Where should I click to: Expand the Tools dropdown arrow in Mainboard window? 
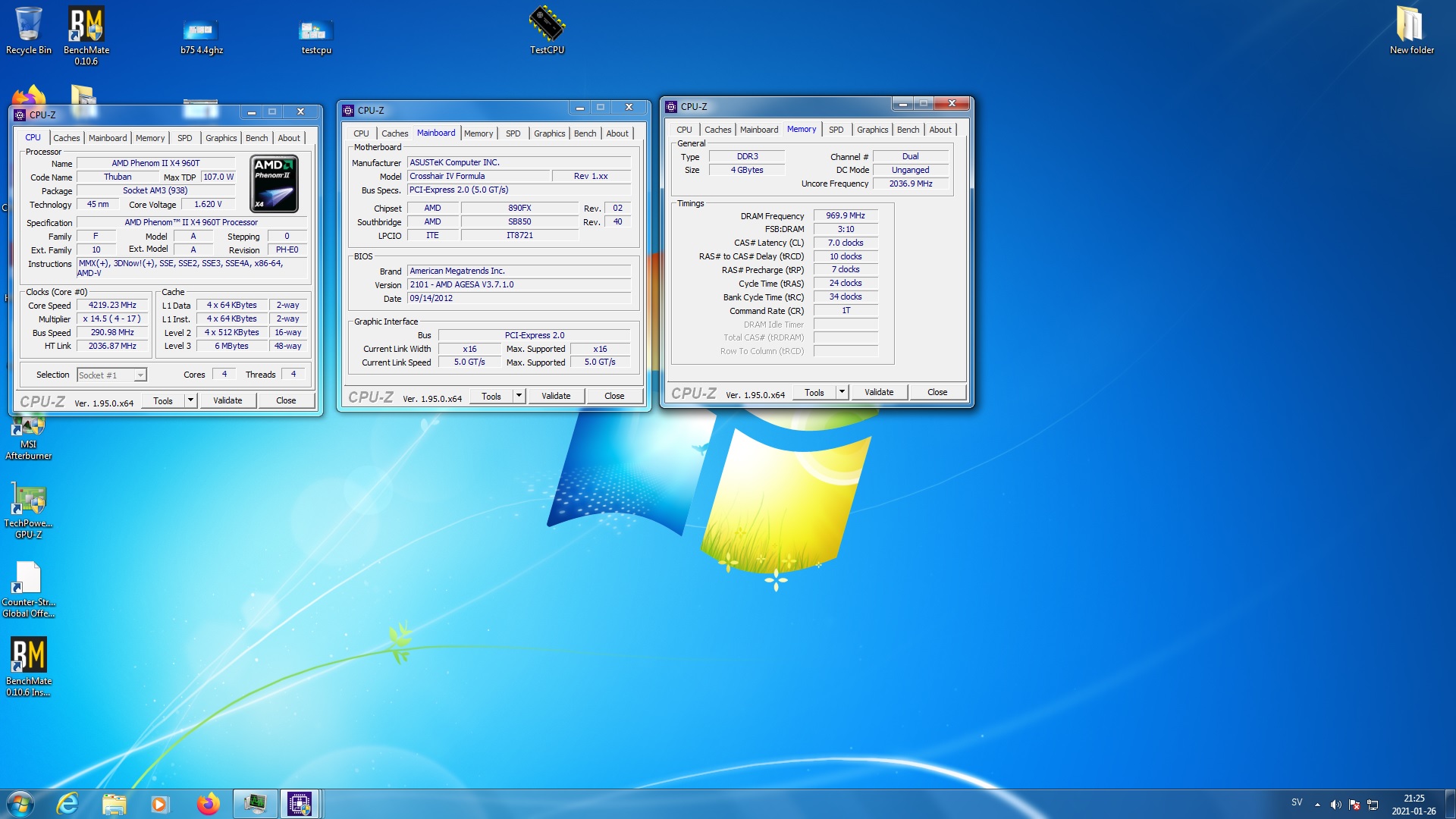coord(519,396)
